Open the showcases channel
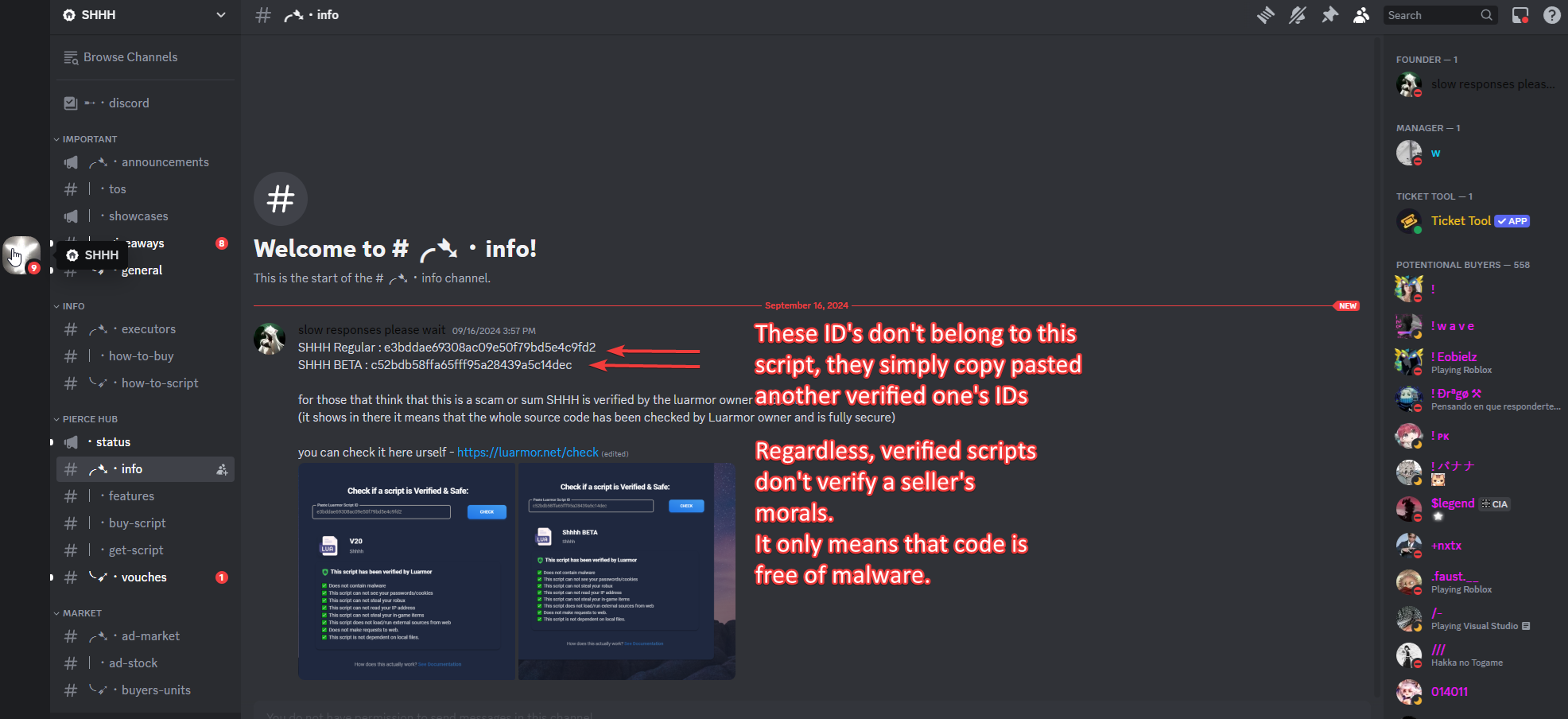 click(x=145, y=216)
